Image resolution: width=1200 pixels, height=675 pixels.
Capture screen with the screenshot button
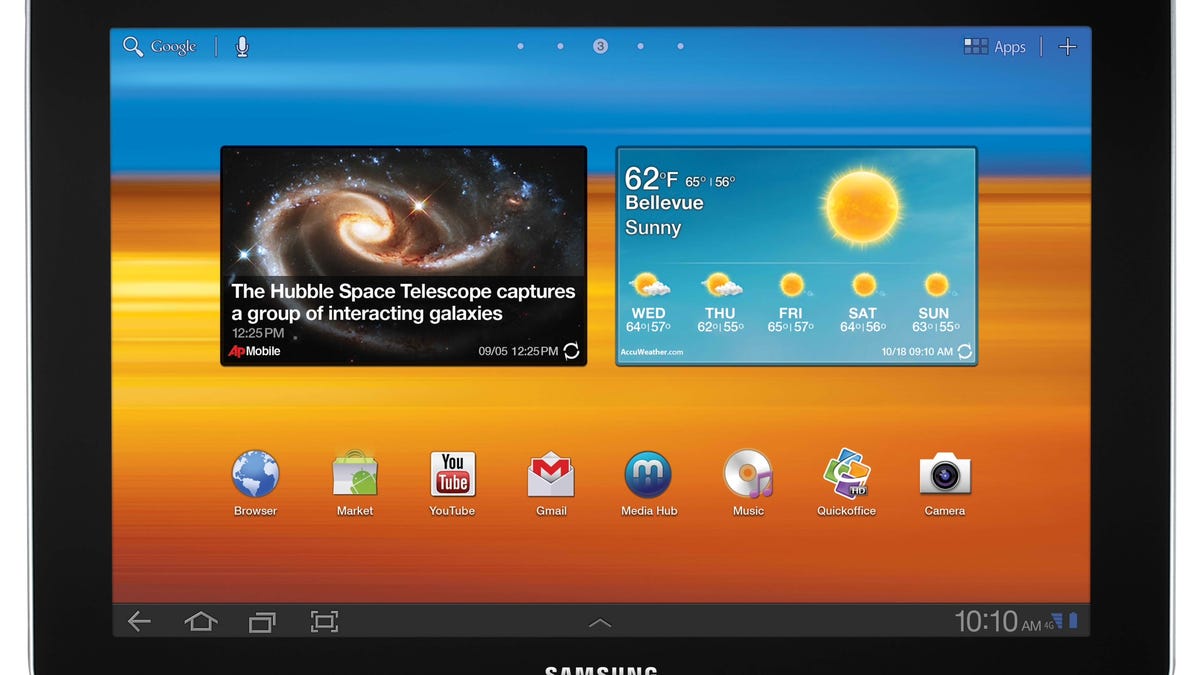324,622
